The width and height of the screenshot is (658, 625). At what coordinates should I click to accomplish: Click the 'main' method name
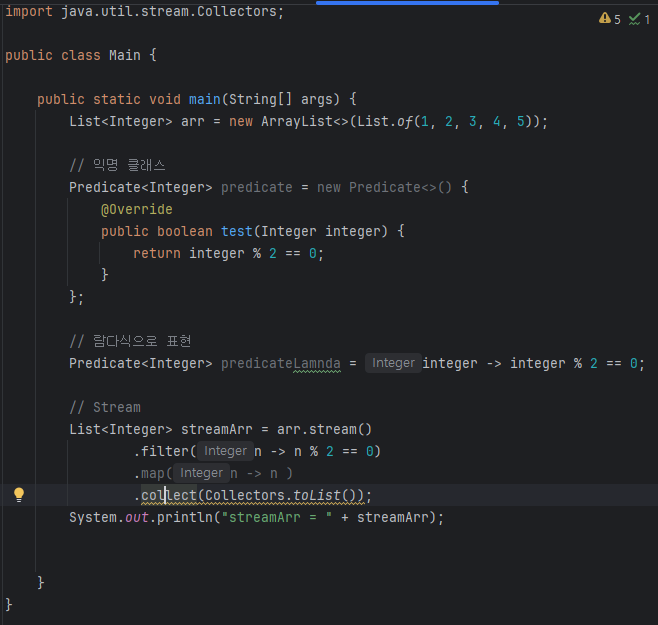click(205, 99)
